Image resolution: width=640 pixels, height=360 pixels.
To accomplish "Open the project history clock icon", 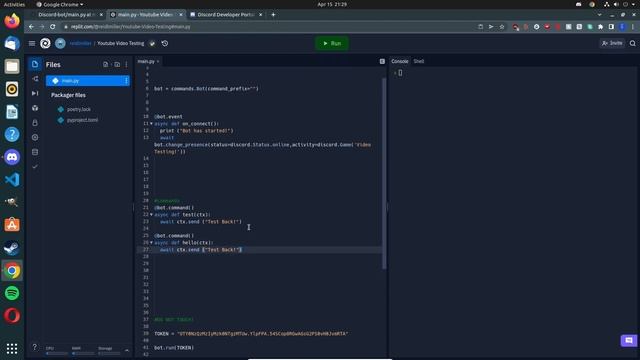I will 165,43.
